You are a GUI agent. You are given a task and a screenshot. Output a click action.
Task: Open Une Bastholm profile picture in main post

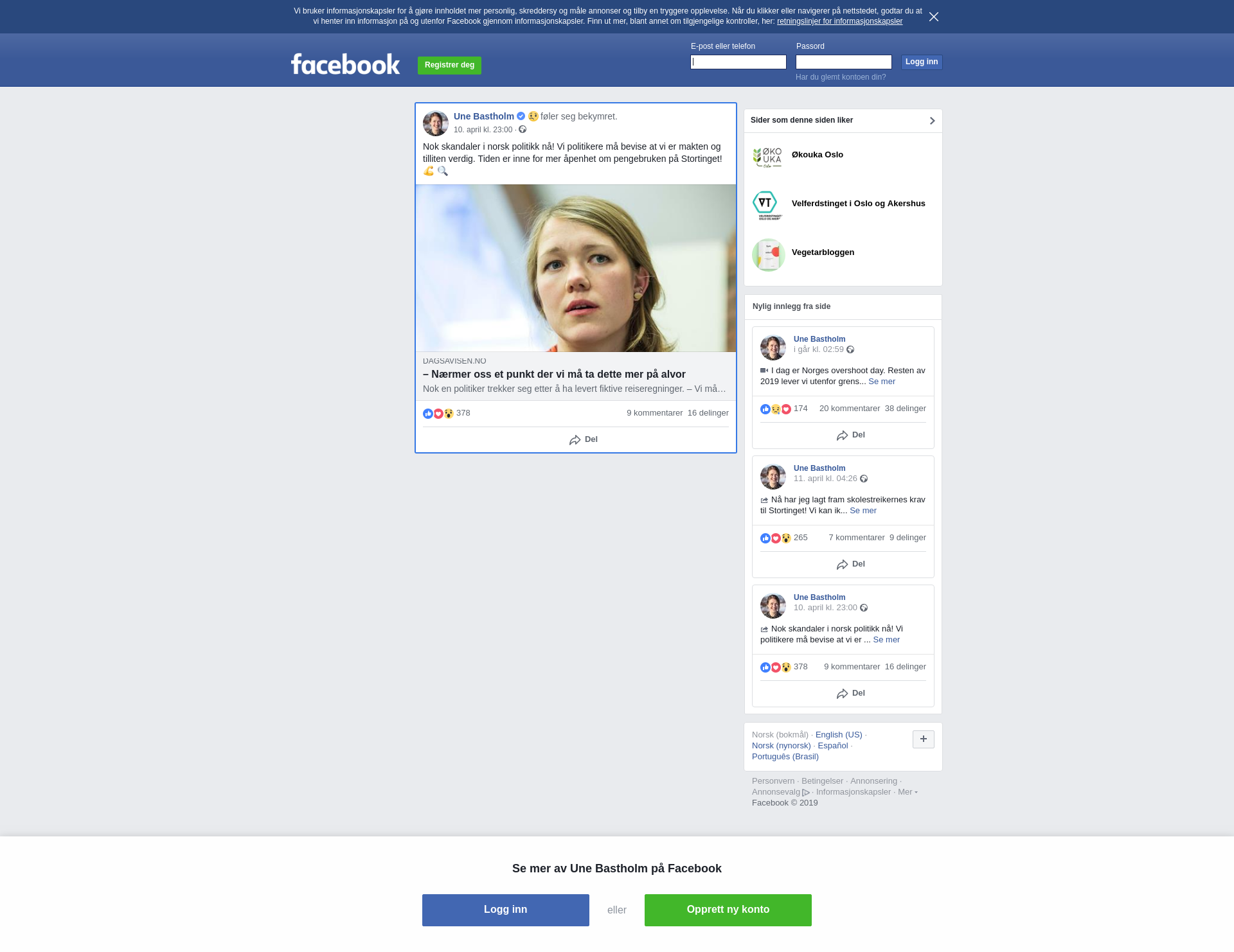tap(436, 123)
